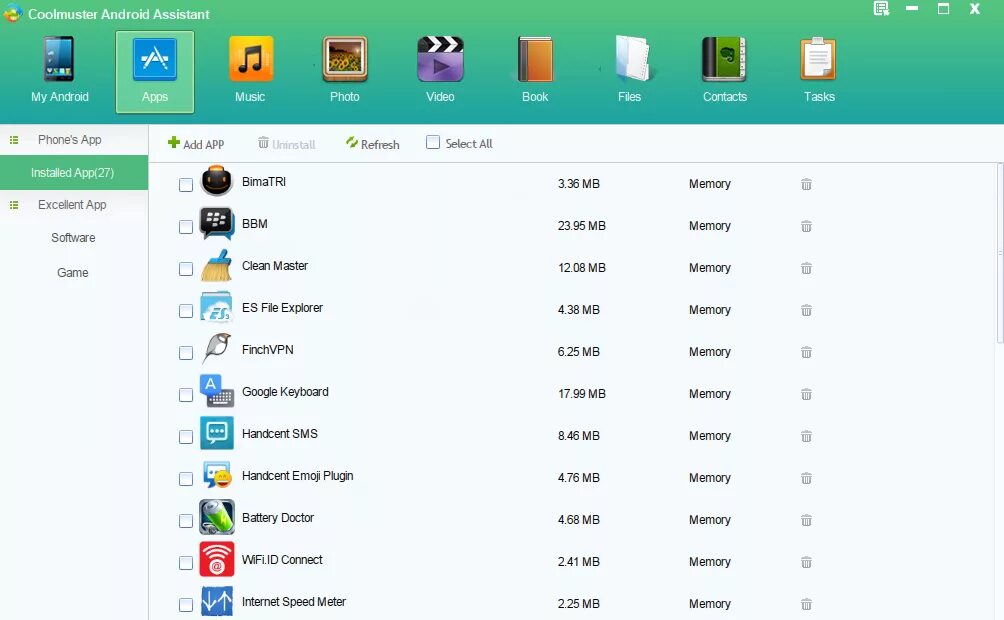Tick the WiFi.ID Connect checkbox

pyautogui.click(x=186, y=563)
